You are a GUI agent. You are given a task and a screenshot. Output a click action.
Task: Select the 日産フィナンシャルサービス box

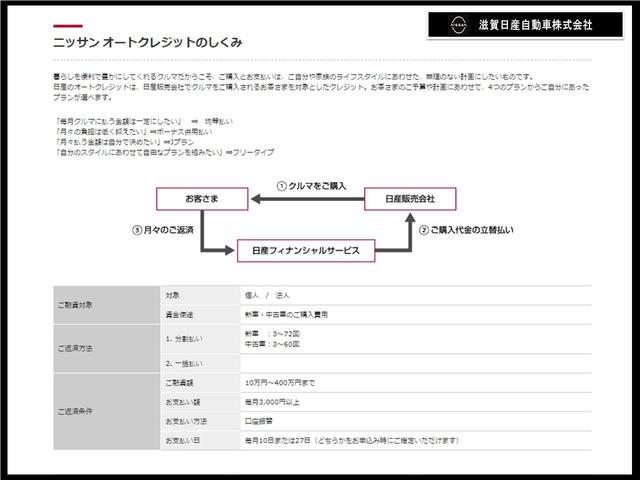pyautogui.click(x=306, y=251)
